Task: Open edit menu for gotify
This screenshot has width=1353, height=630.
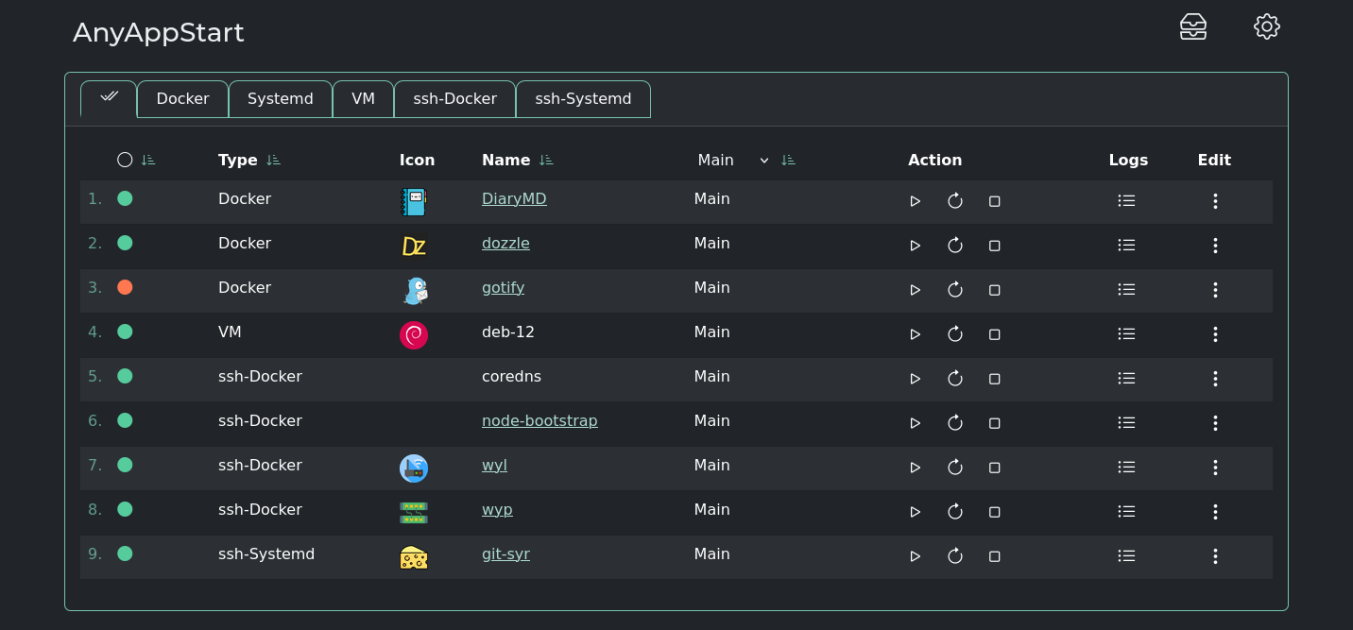Action: (1215, 290)
